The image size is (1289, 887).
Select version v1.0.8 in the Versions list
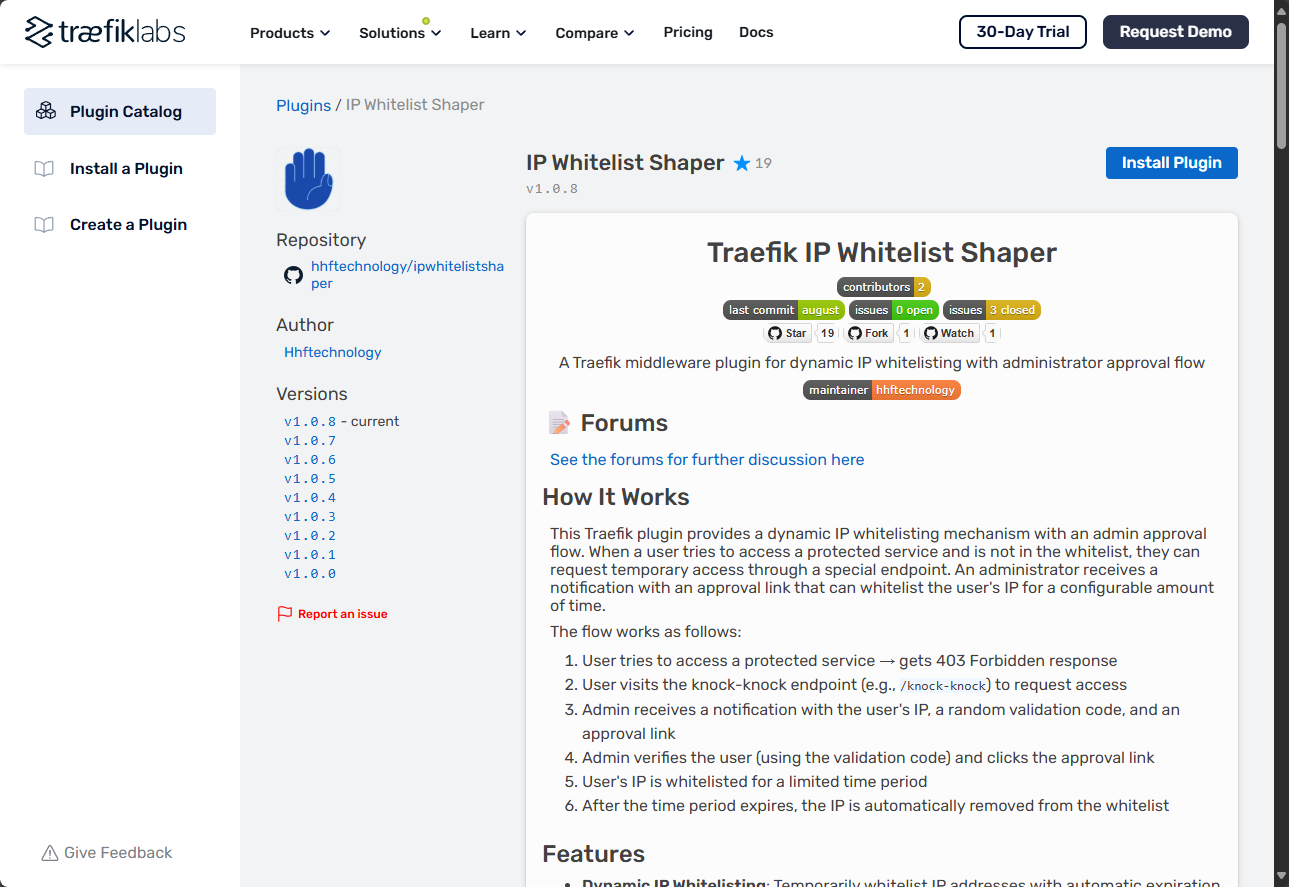[310, 422]
